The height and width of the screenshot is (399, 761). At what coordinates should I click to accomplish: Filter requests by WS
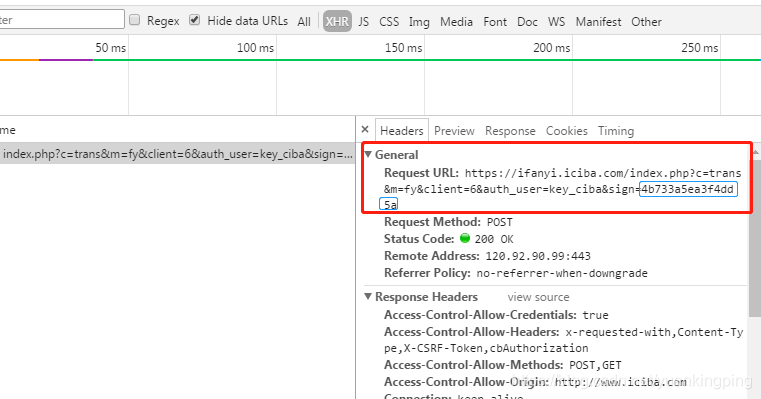coord(556,22)
